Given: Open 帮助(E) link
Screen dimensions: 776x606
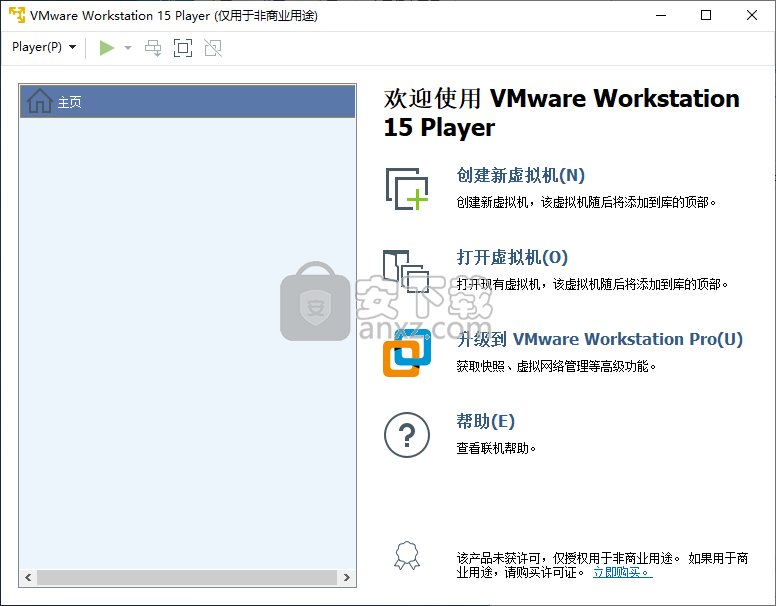Looking at the screenshot, I should [x=485, y=421].
